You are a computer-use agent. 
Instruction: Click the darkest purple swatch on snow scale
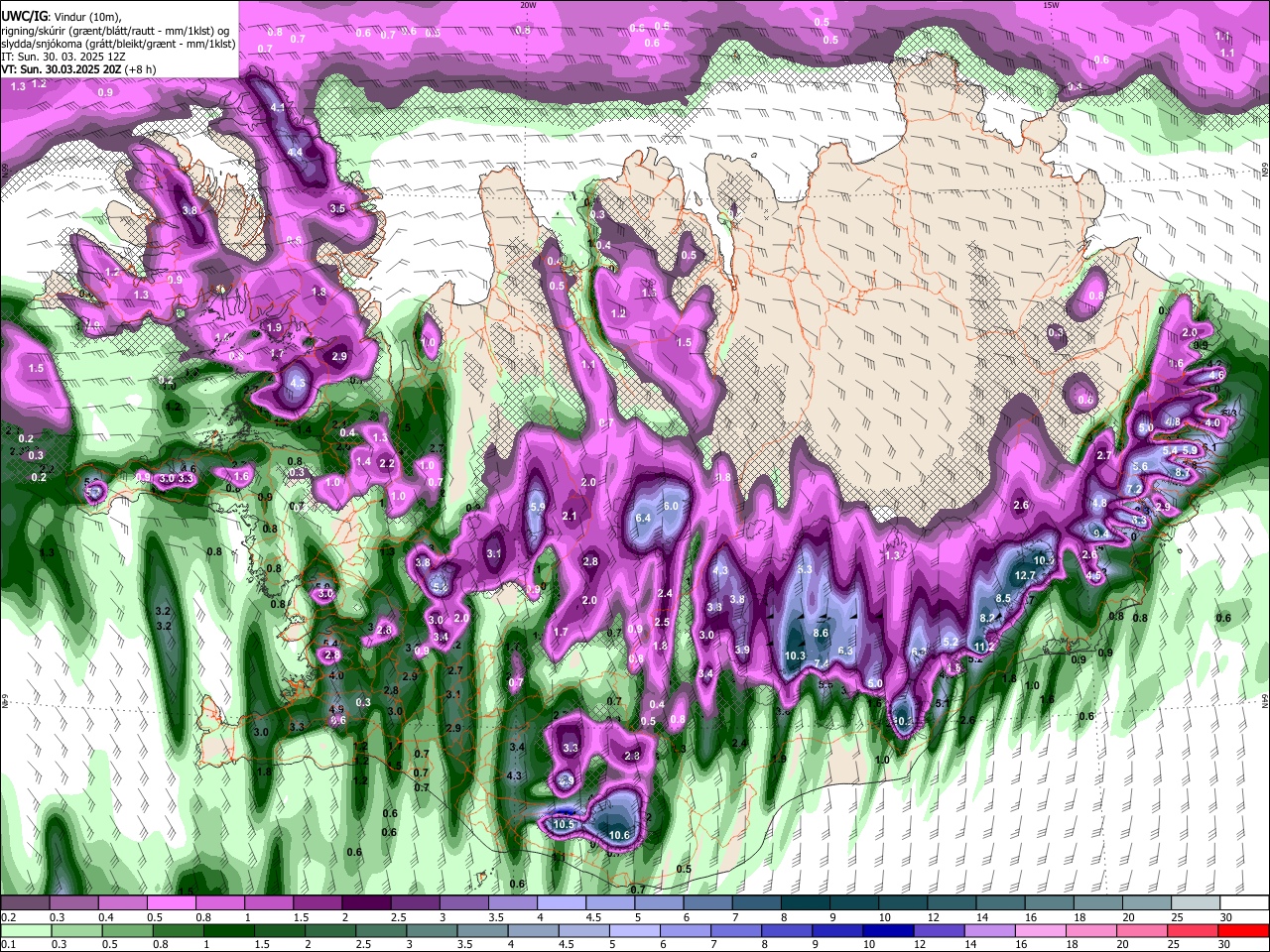(x=366, y=902)
